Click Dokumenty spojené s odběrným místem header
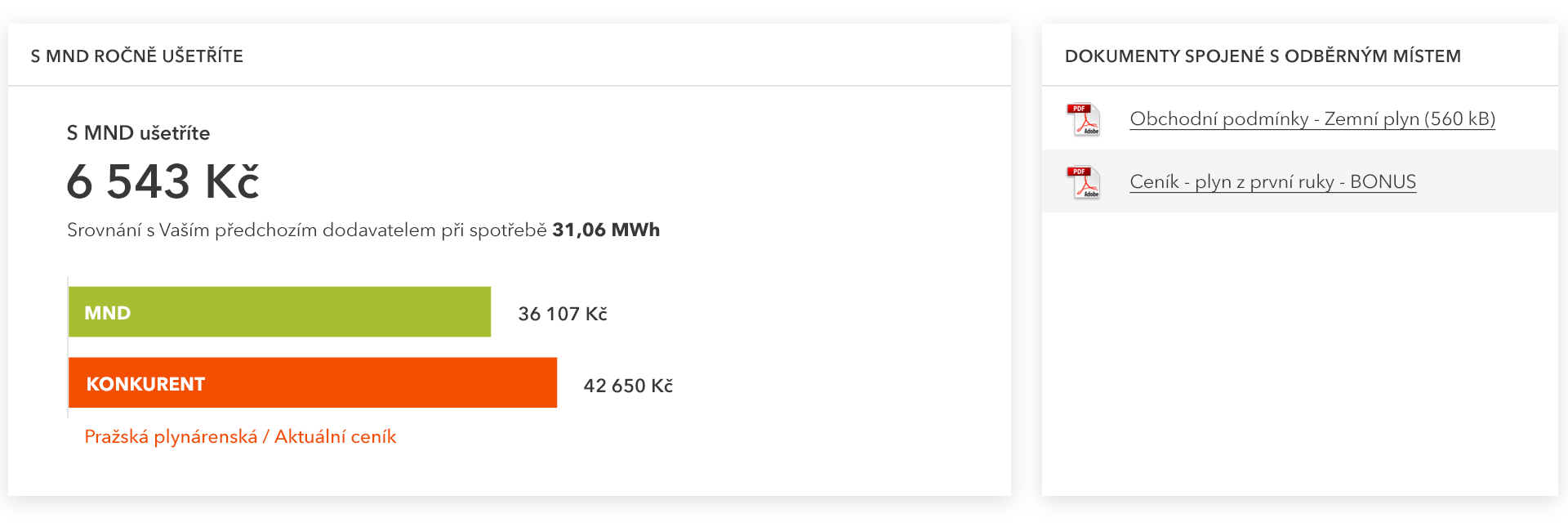Image resolution: width=1568 pixels, height=527 pixels. tap(1263, 56)
